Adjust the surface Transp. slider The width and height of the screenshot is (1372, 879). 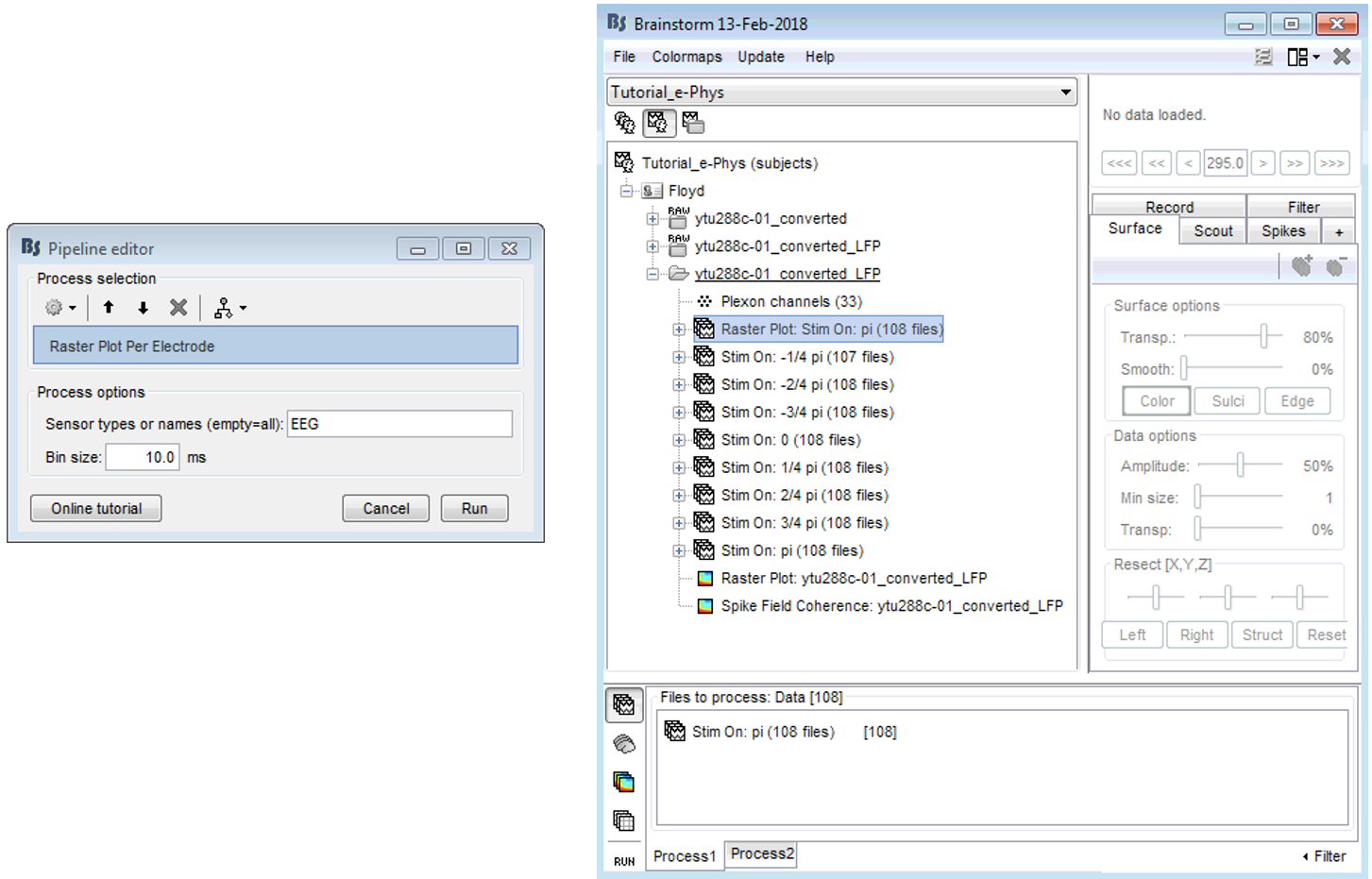[x=1263, y=337]
